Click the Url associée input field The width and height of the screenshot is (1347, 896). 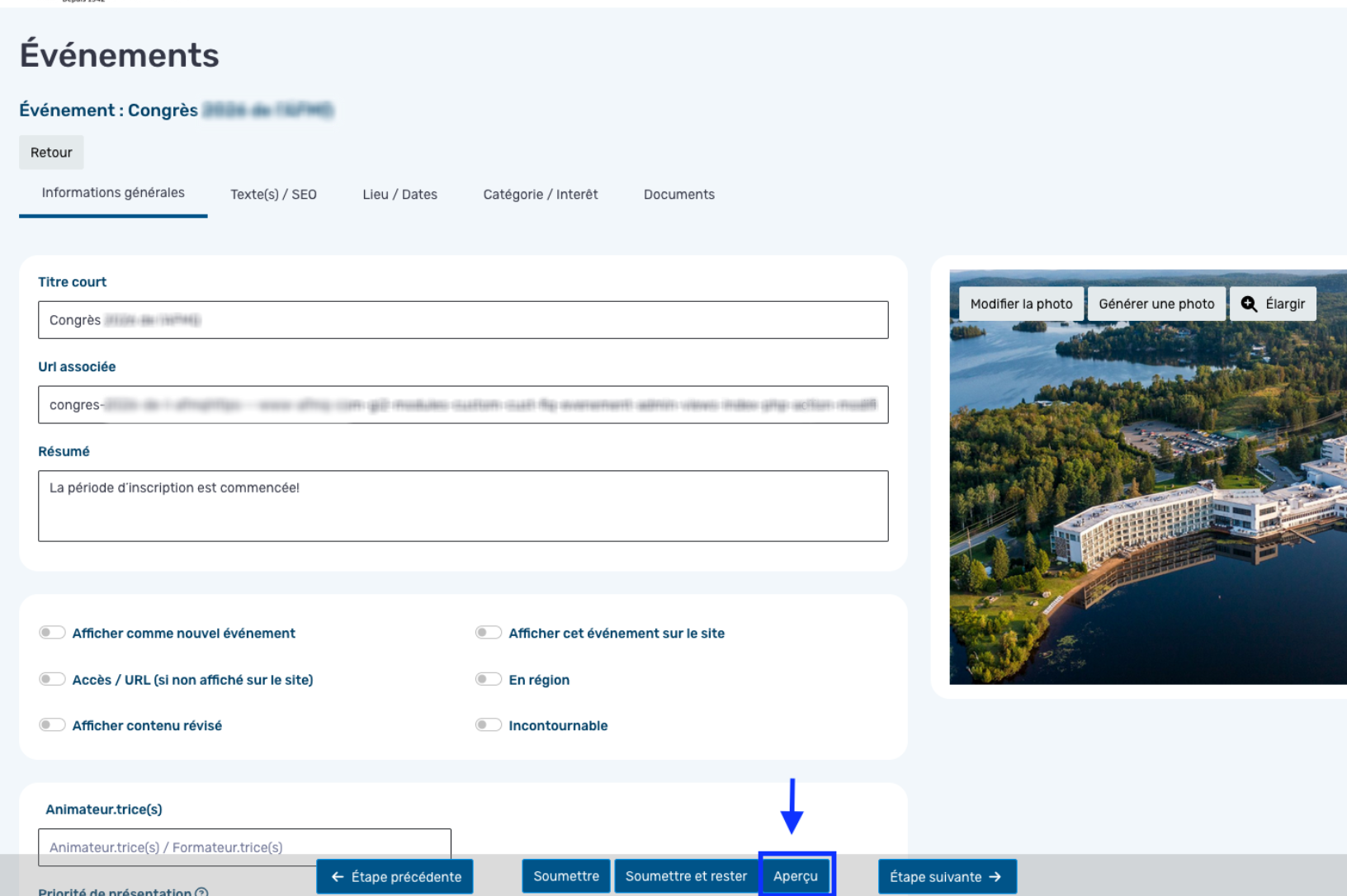tap(463, 405)
